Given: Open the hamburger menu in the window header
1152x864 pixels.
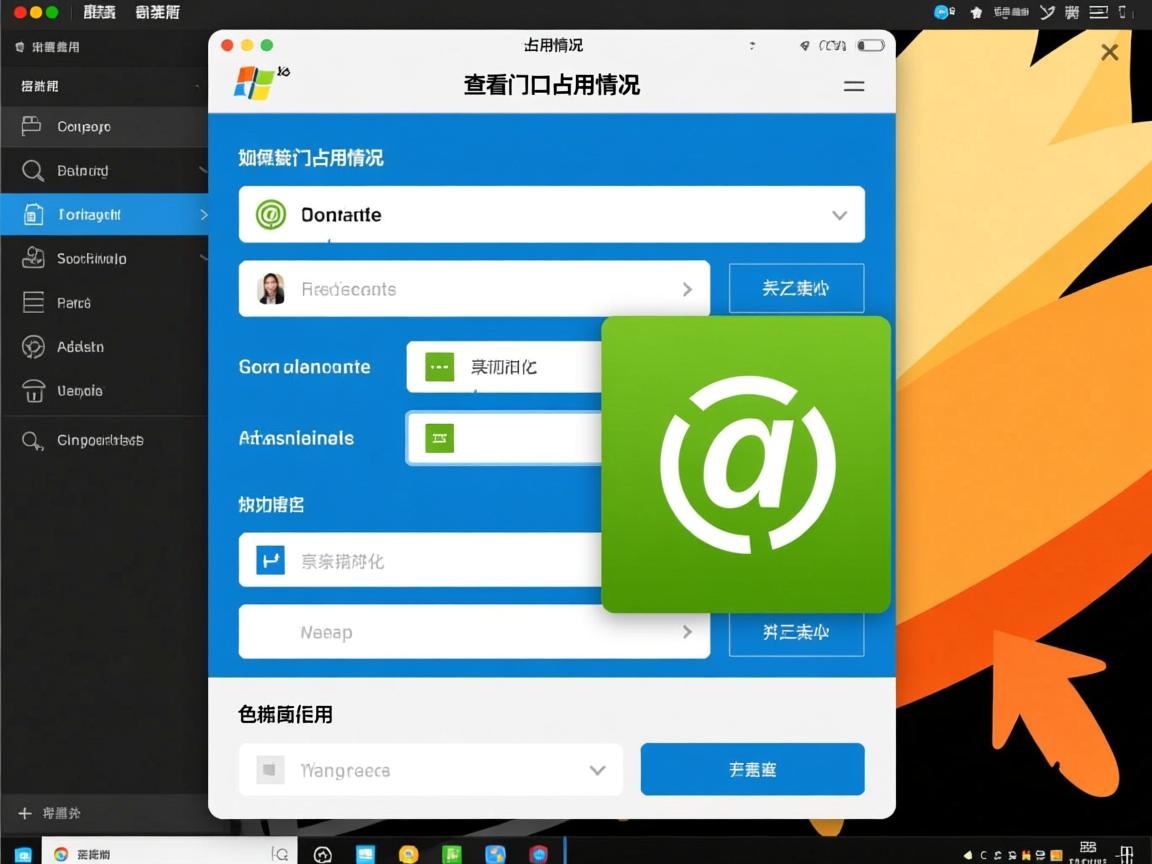Looking at the screenshot, I should point(854,86).
